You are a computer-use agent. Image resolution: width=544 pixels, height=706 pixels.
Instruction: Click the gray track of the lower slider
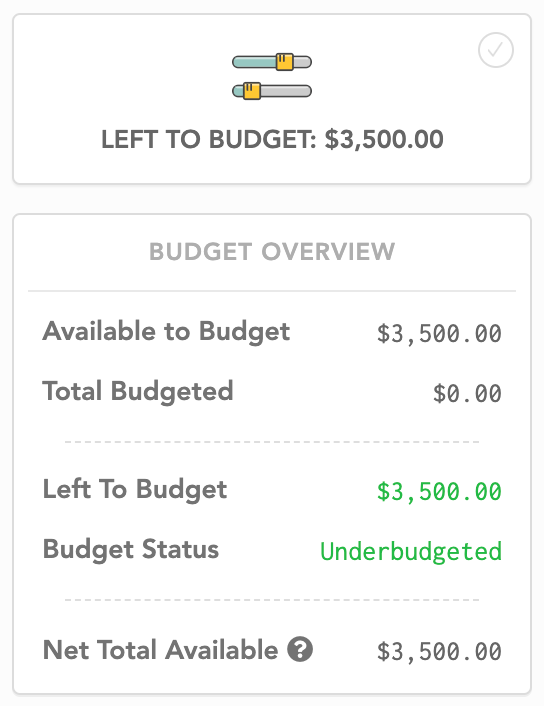[x=286, y=91]
